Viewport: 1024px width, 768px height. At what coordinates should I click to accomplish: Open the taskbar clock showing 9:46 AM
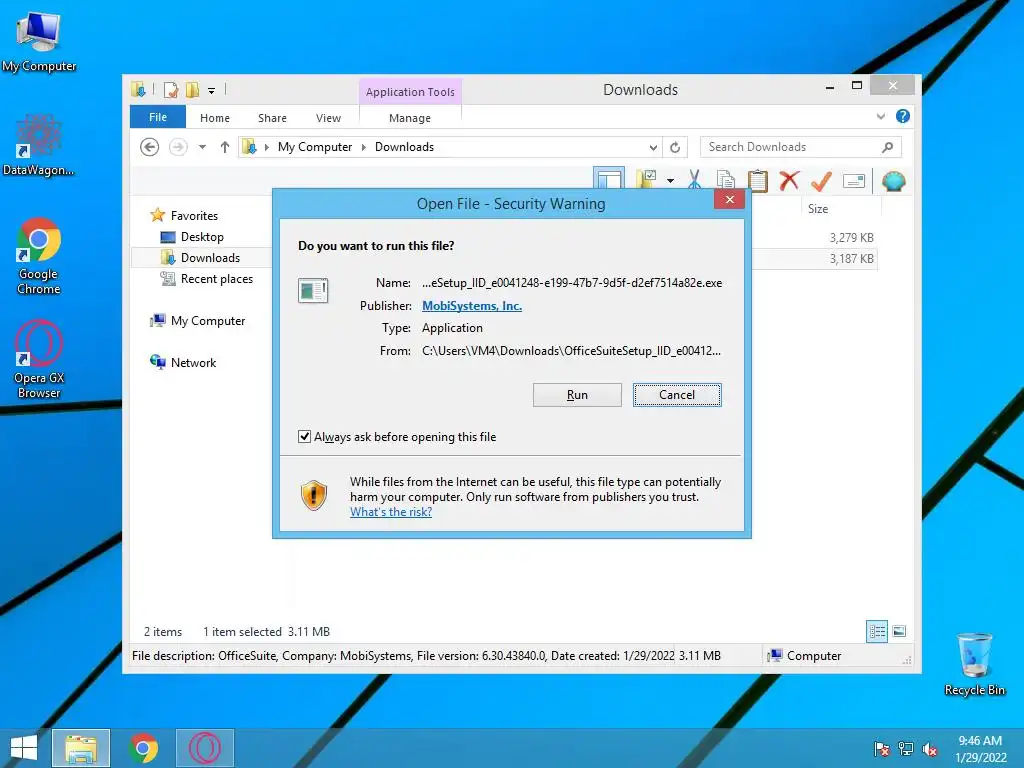(x=980, y=749)
